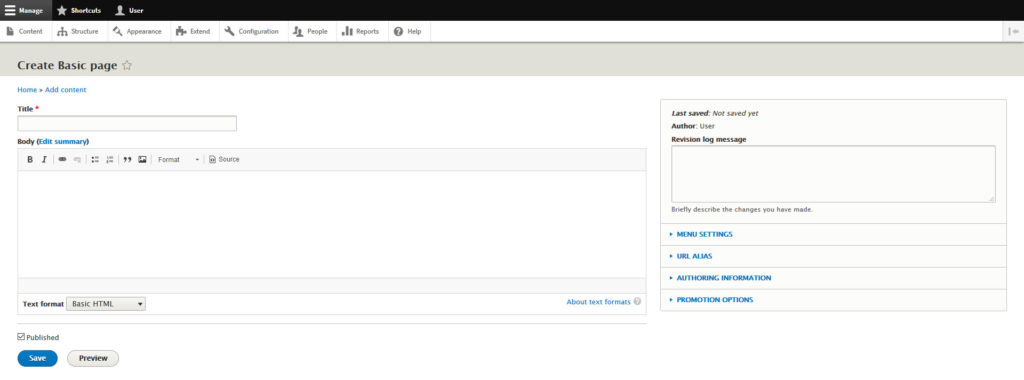Screen dimensions: 1024x380
Task: Click the help icon beside About text formats
Action: tap(637, 302)
